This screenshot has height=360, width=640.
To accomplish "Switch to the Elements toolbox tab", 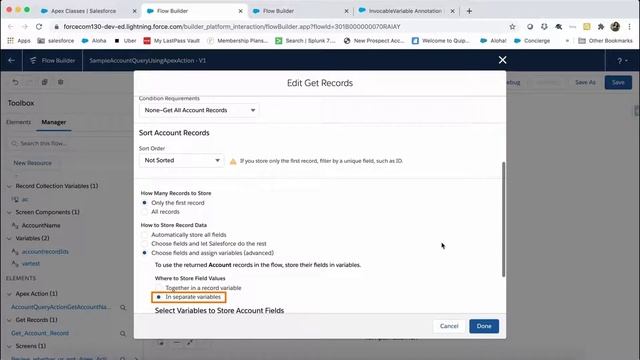I will 18,122.
